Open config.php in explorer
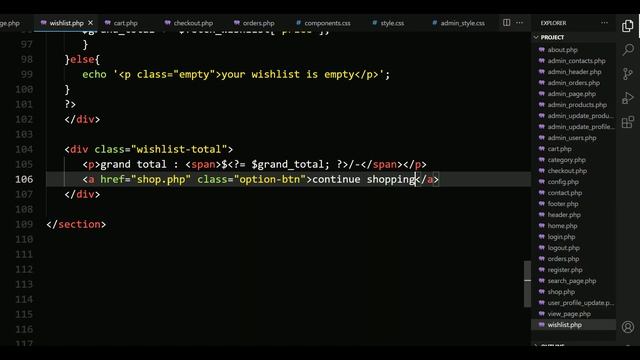Screen dimensions: 640x360 point(563,182)
